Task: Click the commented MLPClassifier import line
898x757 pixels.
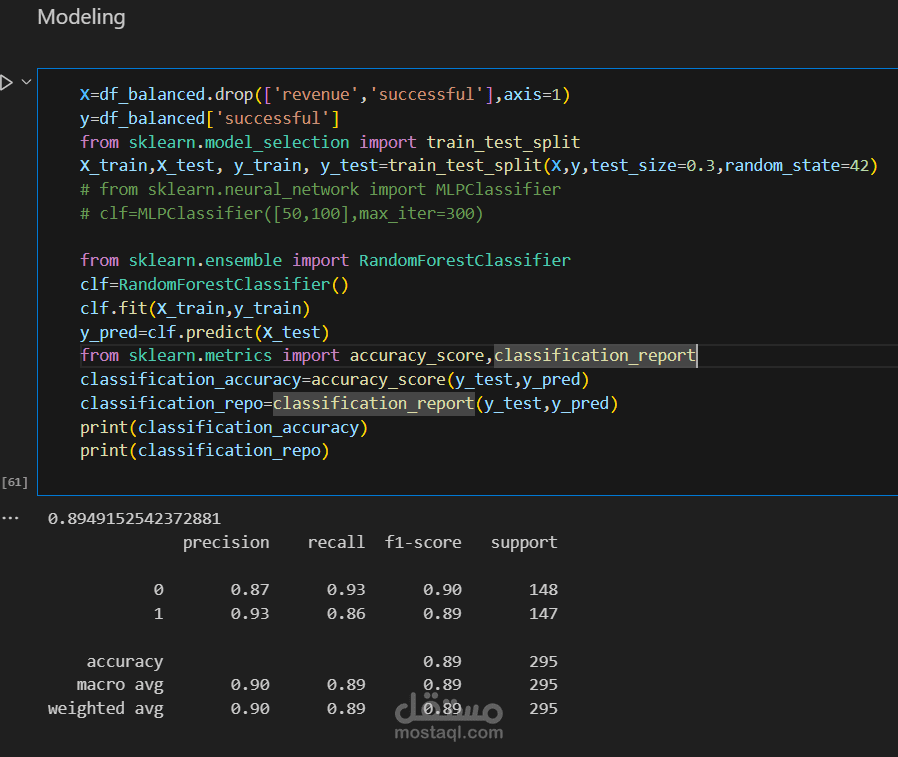Action: pyautogui.click(x=320, y=190)
